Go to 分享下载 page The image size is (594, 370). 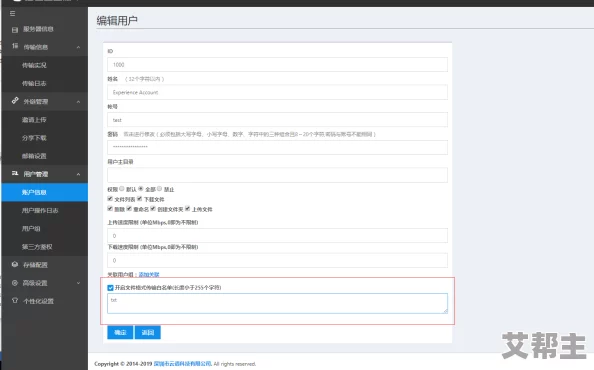(x=45, y=138)
